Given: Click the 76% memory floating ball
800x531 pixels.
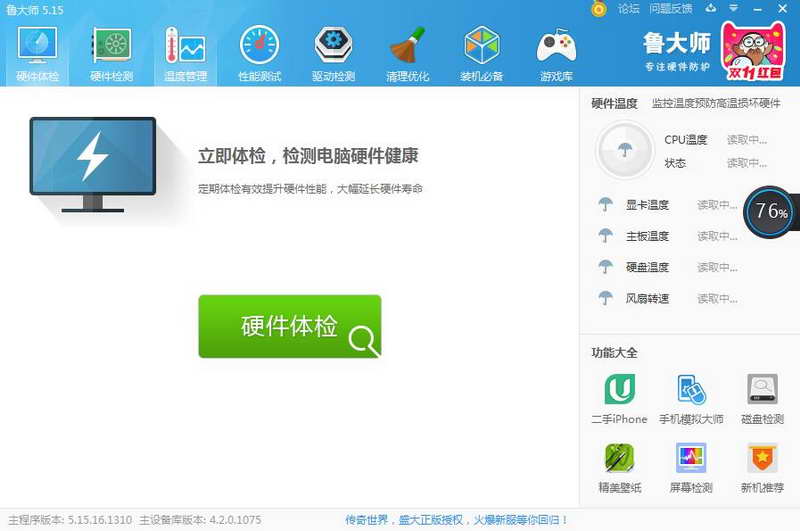Looking at the screenshot, I should [770, 211].
